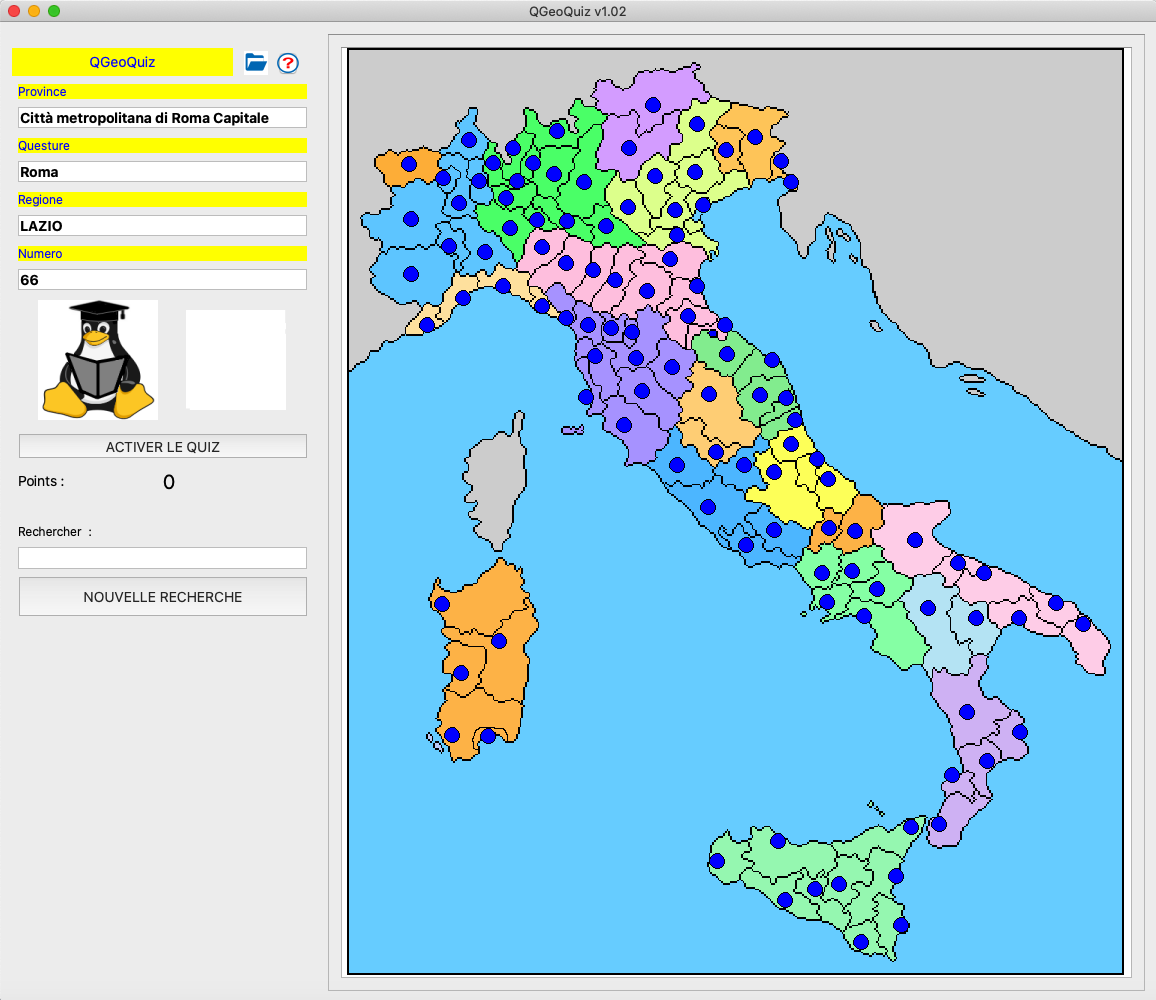Open file with the blue folder icon
The height and width of the screenshot is (1000, 1156).
point(256,63)
